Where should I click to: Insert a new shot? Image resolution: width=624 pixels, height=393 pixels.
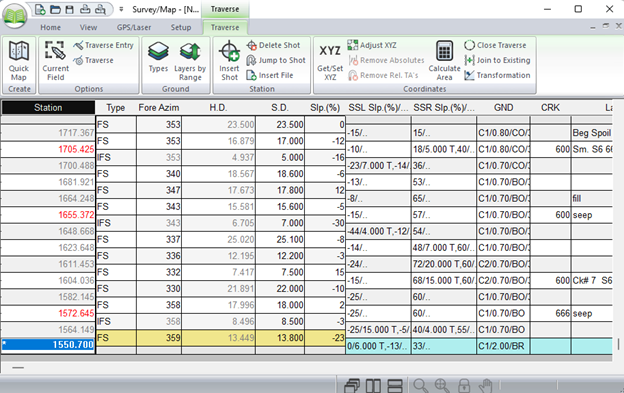[229, 61]
